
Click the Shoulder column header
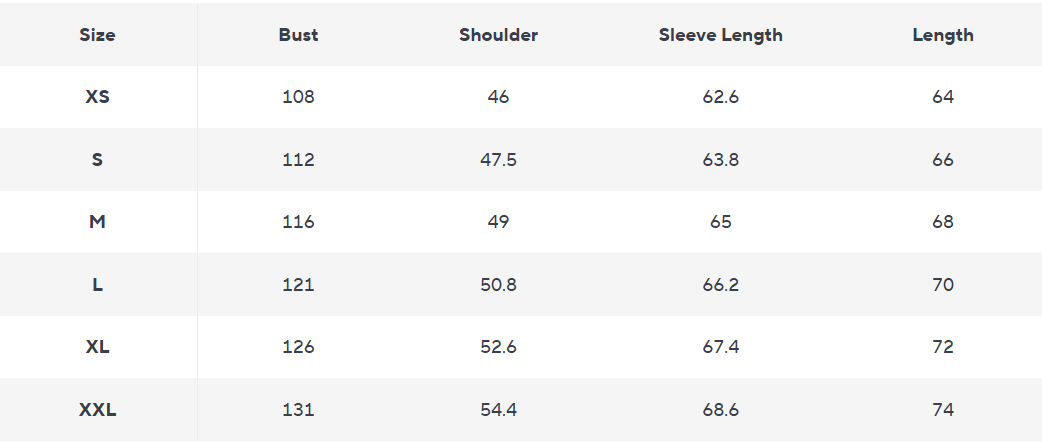tap(498, 35)
